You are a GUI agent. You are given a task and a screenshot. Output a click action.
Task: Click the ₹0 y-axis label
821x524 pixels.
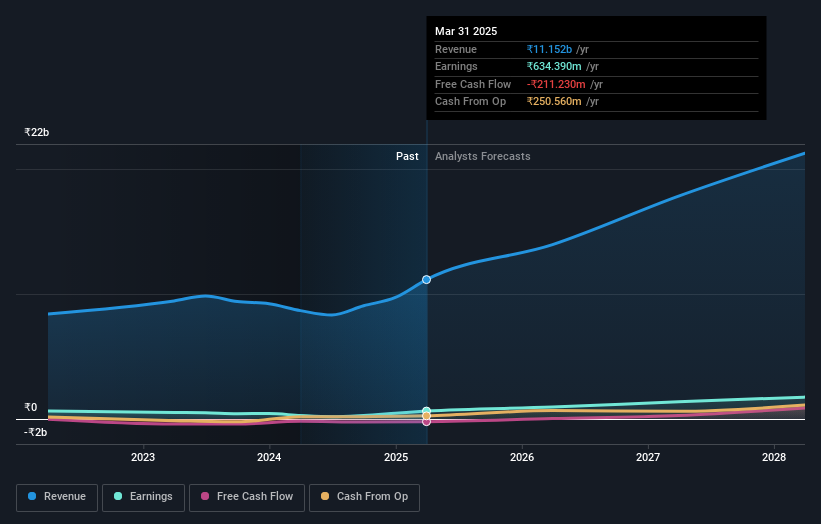coord(30,407)
